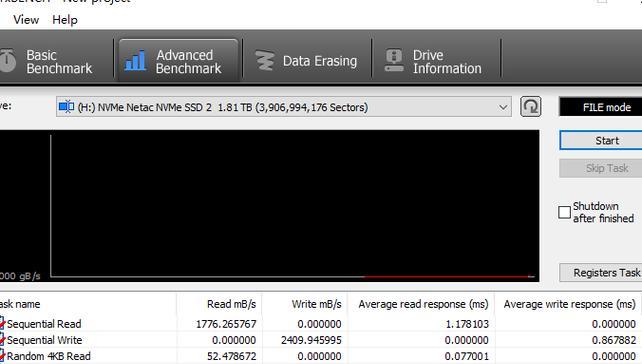
Task: Click the Write mB/s column header
Action: click(305, 304)
